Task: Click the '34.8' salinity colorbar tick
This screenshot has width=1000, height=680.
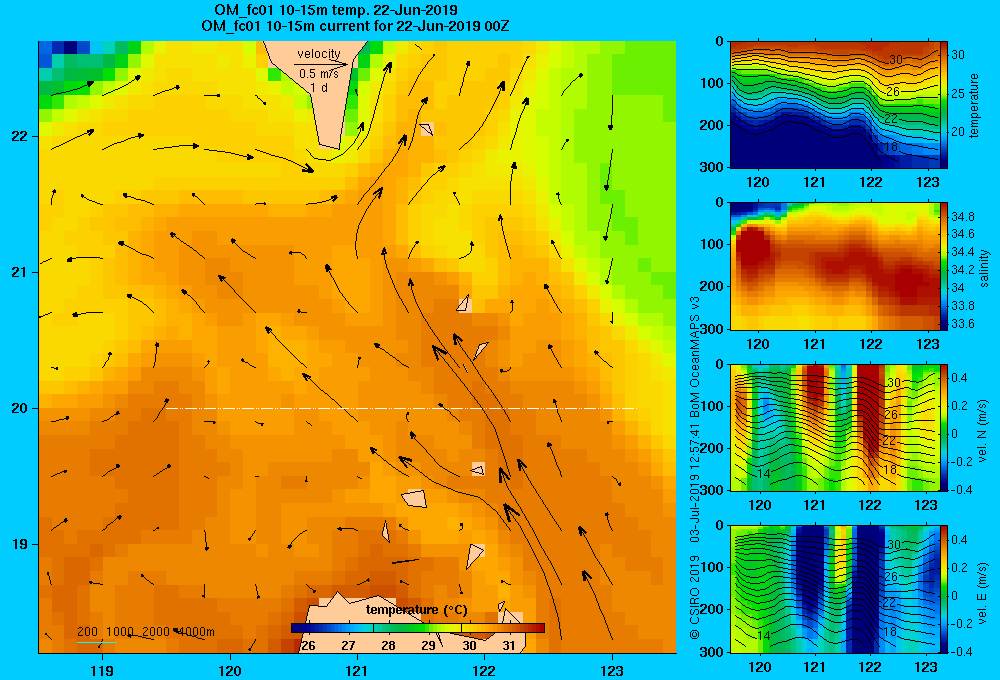Action: tap(963, 217)
